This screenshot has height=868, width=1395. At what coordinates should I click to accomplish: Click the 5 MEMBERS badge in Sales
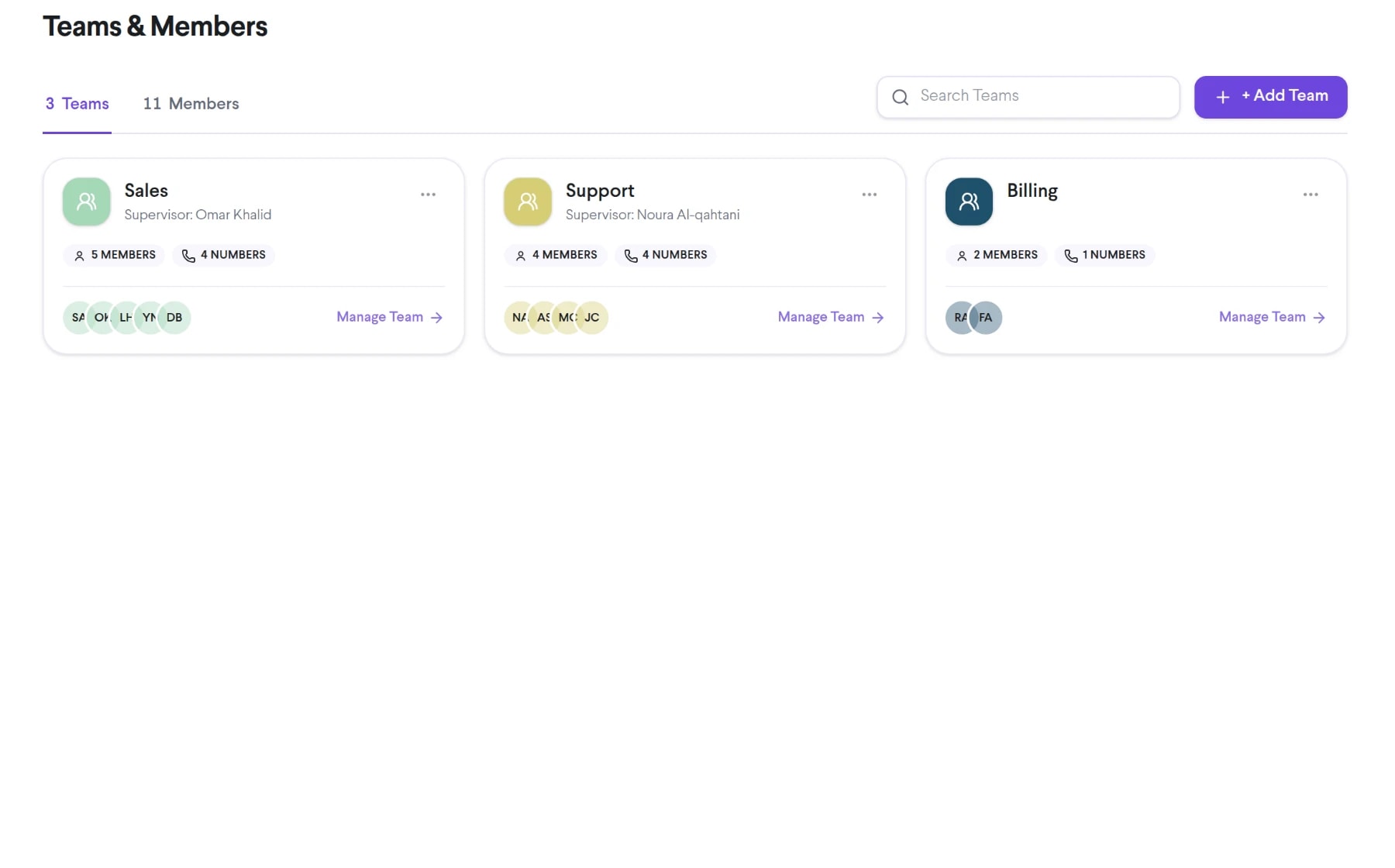tap(114, 255)
